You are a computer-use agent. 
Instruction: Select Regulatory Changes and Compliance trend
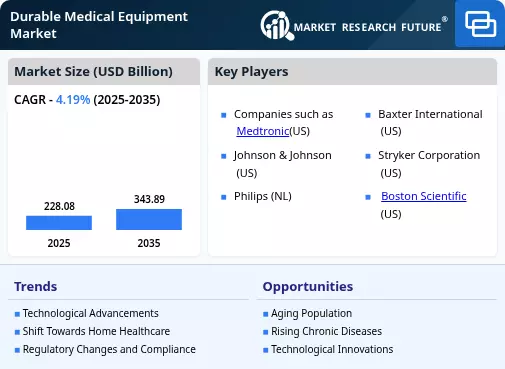point(109,349)
